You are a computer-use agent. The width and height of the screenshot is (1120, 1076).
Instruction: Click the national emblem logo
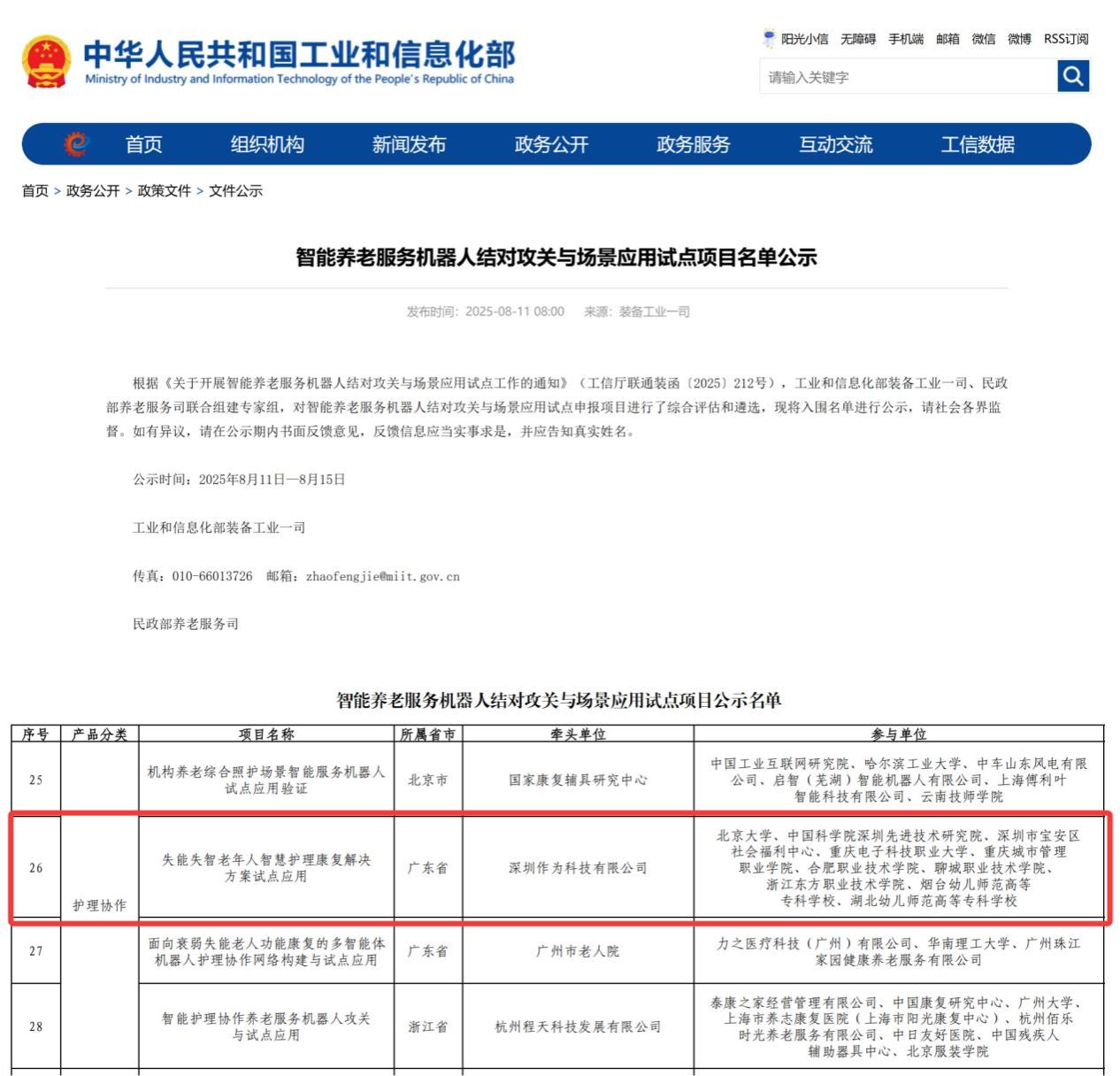[46, 62]
